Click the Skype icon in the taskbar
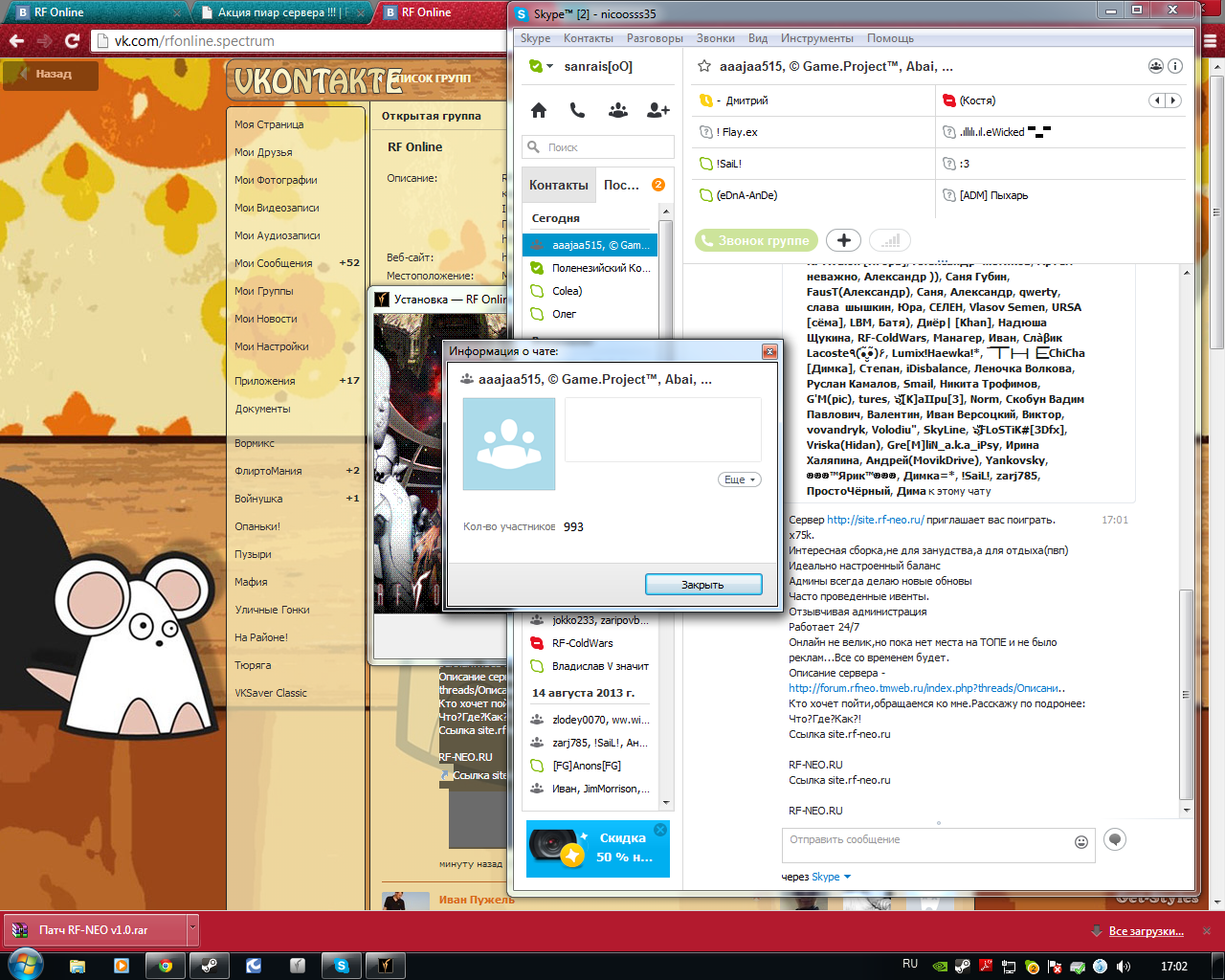This screenshot has height=980, width=1225. tap(341, 966)
